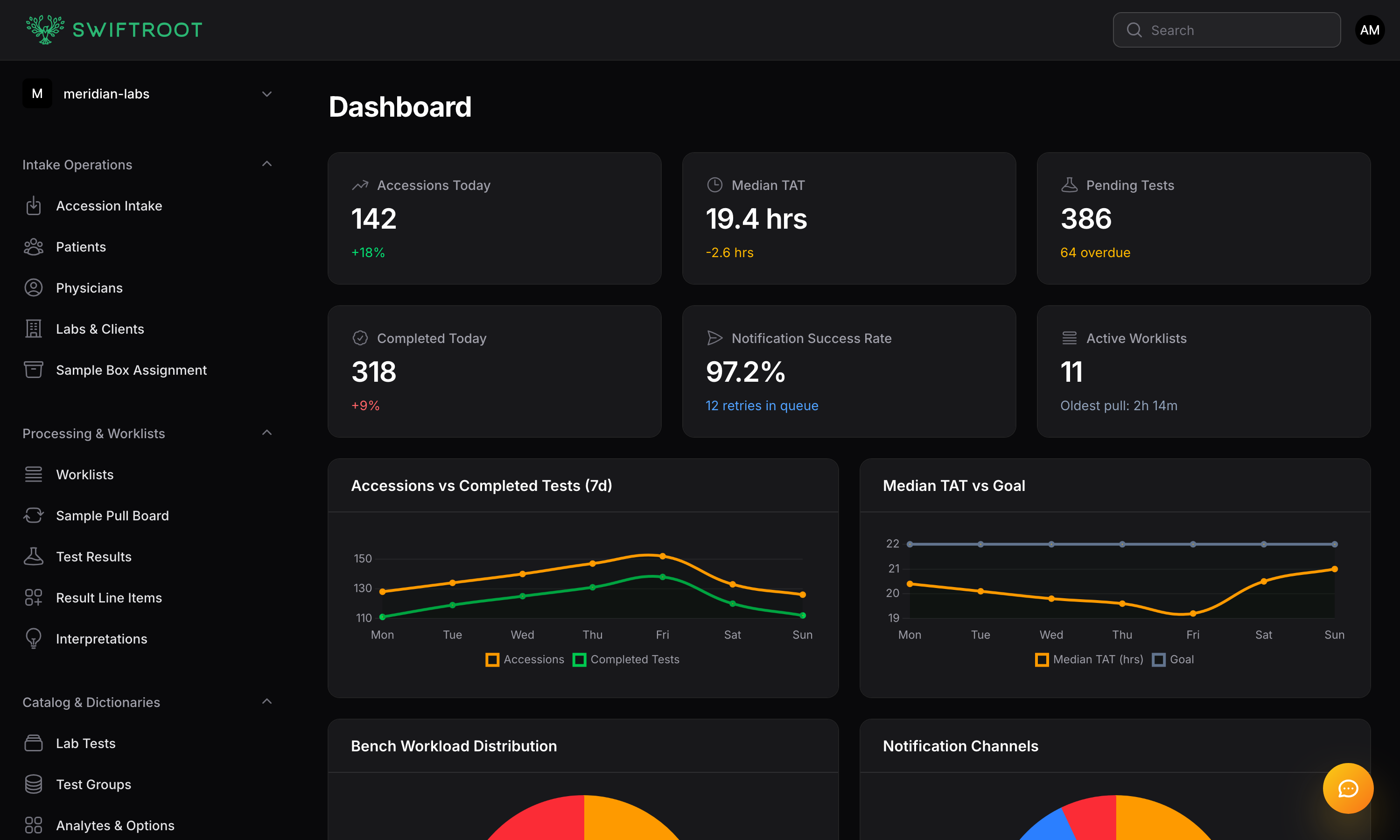Open the meridian-labs workspace dropdown
This screenshot has height=840, width=1400.
click(266, 93)
